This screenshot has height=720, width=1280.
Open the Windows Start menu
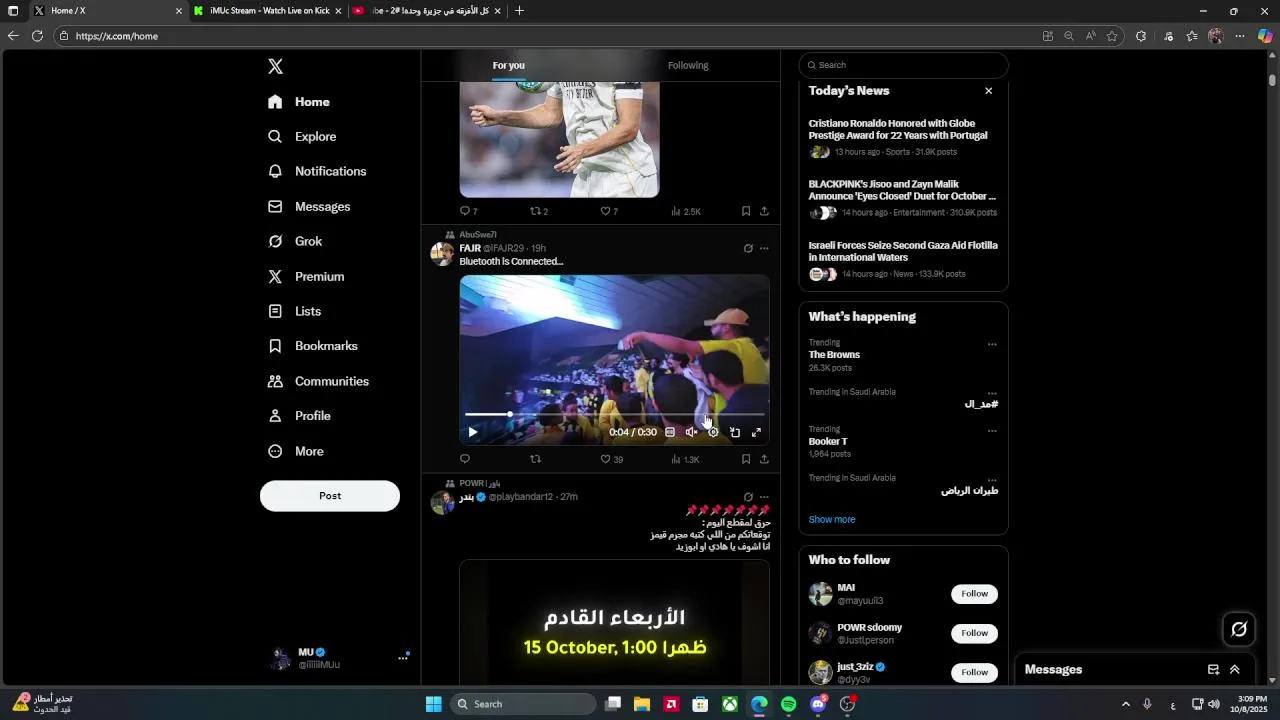coord(434,705)
